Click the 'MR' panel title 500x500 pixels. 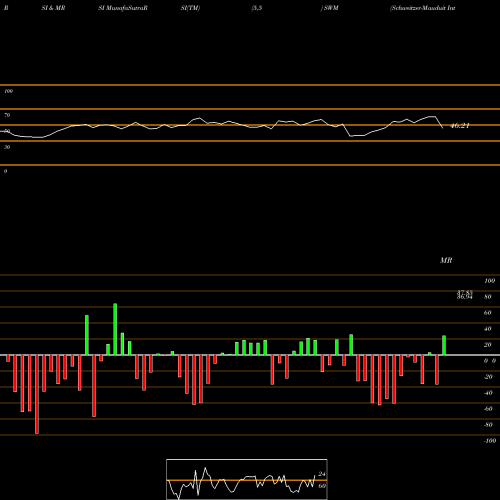446,260
